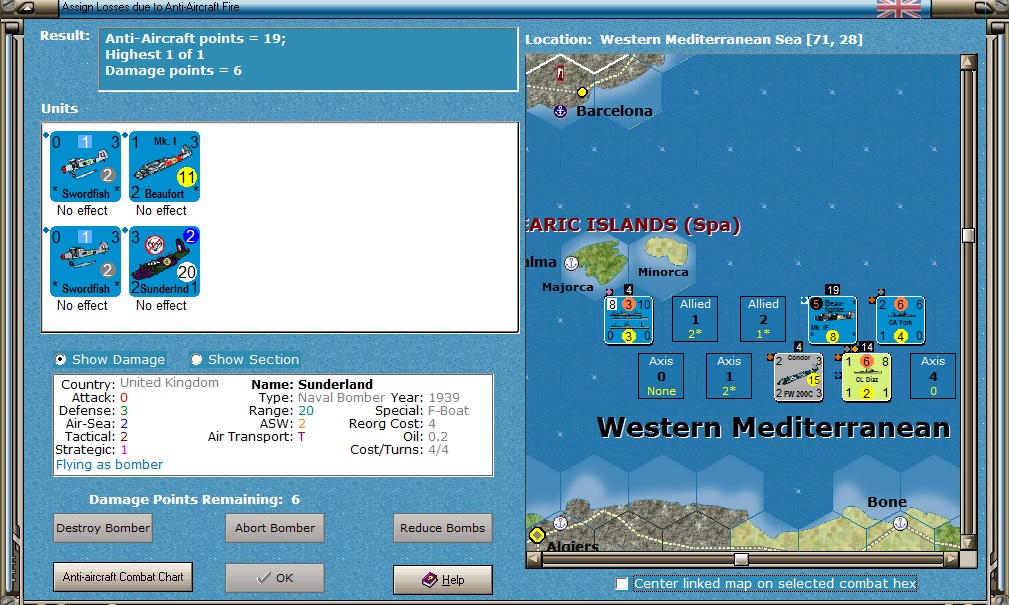Click the map vertical scrollbar thumb

[x=968, y=235]
